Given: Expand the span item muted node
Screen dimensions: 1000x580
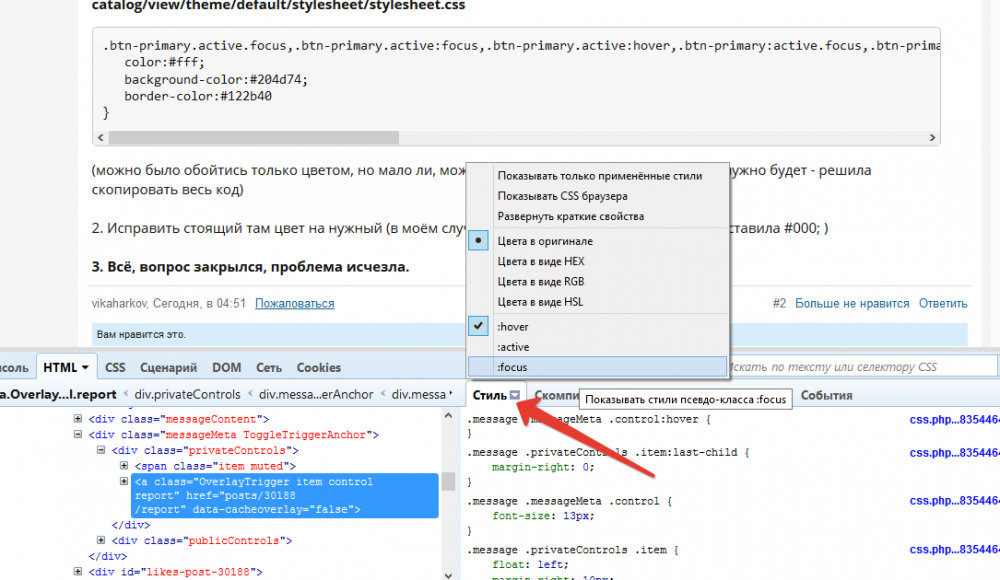Looking at the screenshot, I should (x=124, y=466).
